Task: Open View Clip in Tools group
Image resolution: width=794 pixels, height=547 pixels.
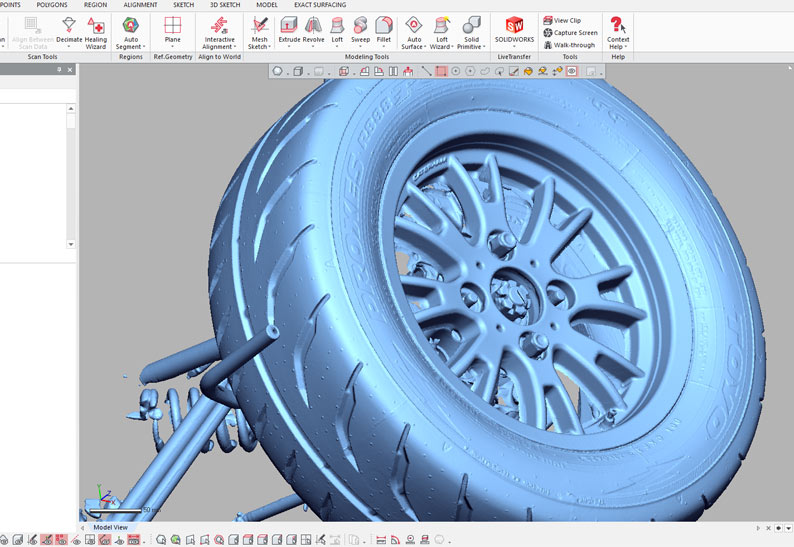Action: (562, 20)
